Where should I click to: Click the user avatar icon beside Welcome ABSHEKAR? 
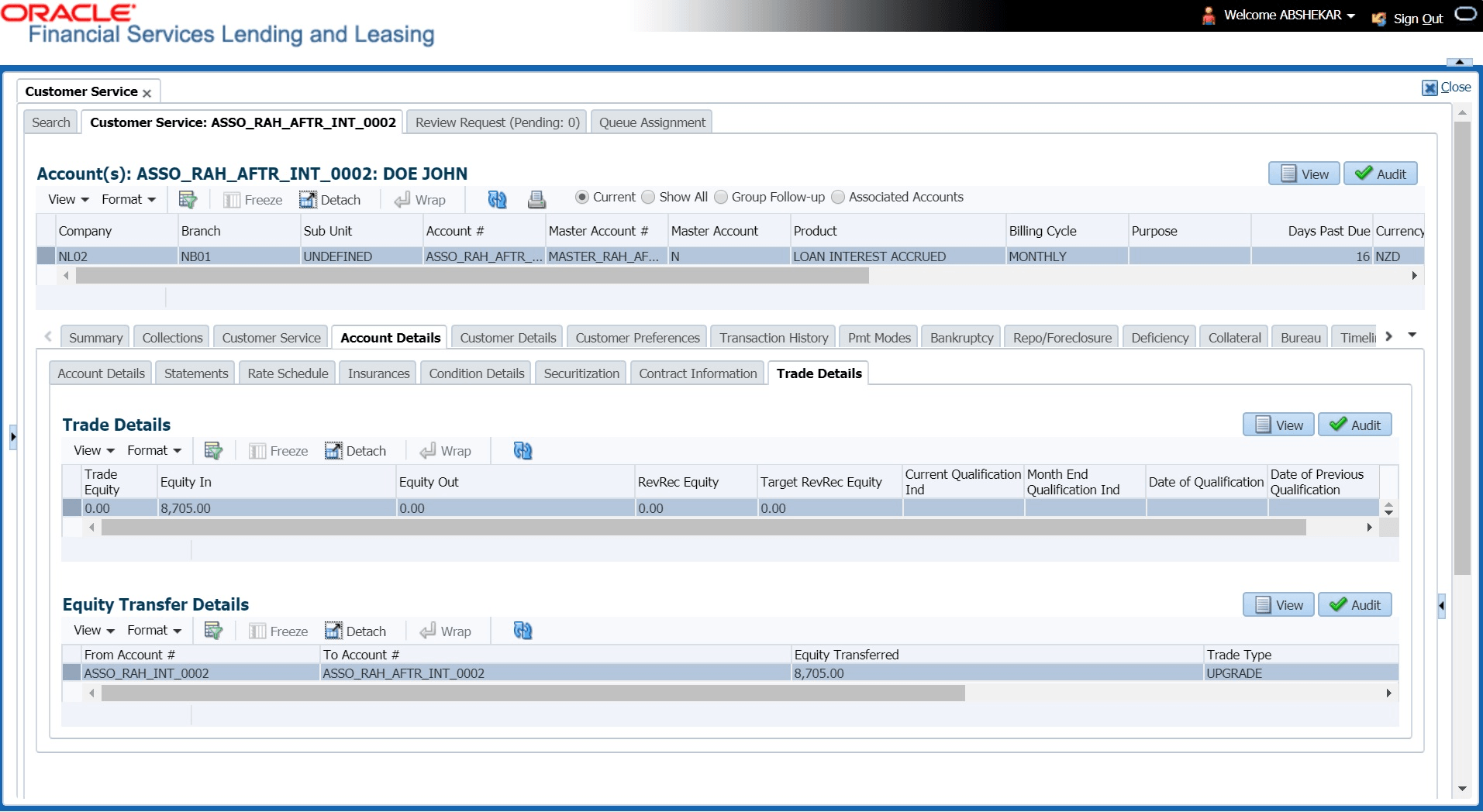pos(1209,15)
